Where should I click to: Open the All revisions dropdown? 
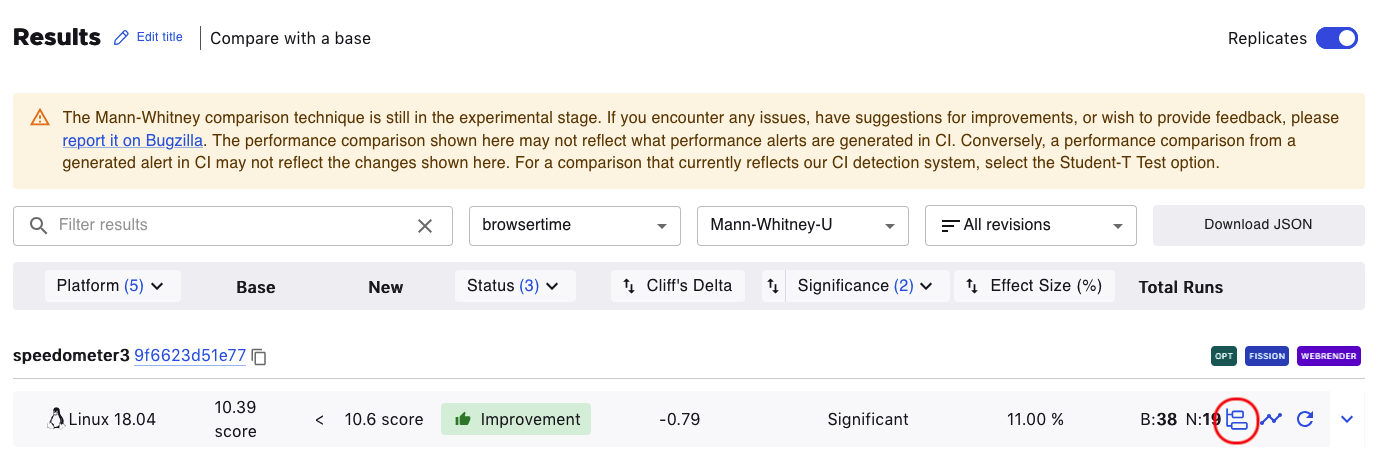[x=1030, y=226]
